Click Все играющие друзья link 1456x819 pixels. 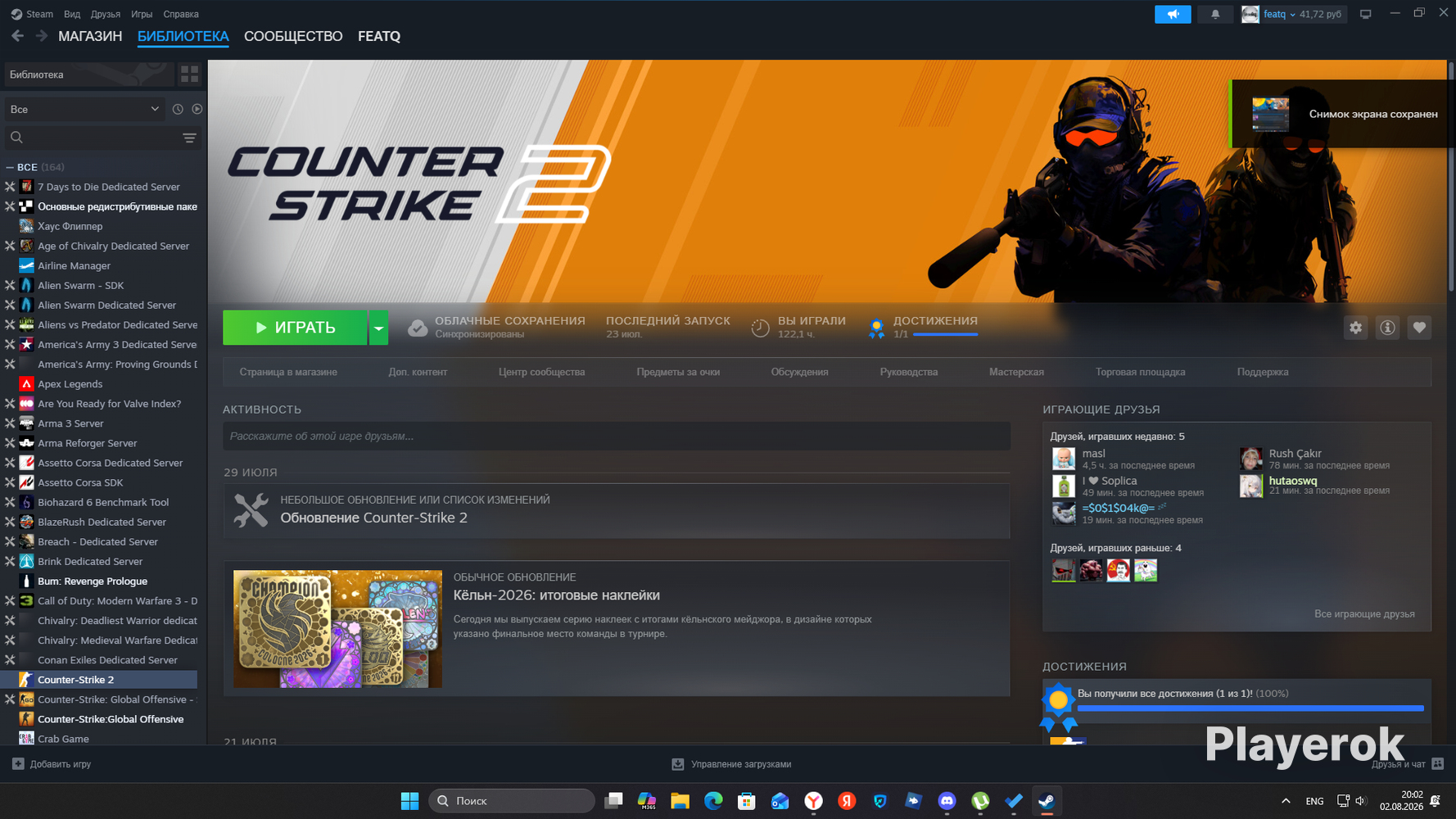[x=1364, y=613]
